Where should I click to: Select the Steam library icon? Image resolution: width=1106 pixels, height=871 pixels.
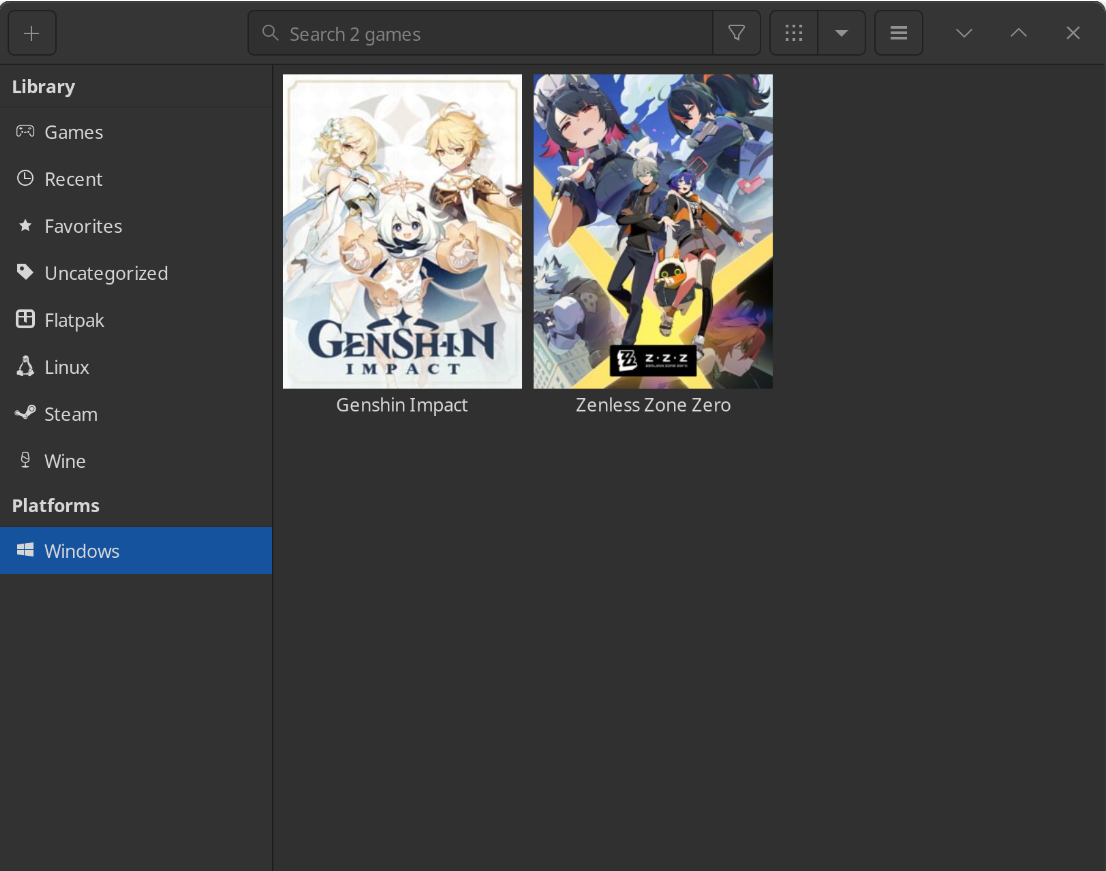24,413
